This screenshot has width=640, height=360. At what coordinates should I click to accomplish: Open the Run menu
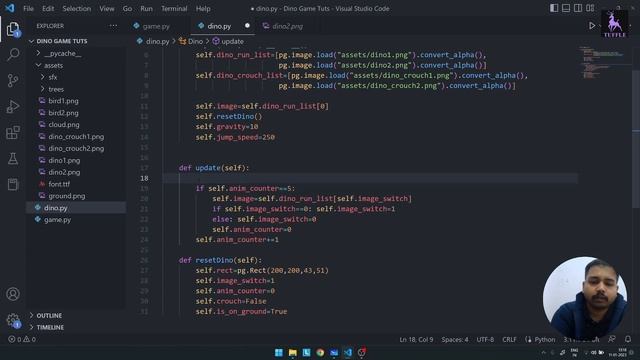point(146,9)
